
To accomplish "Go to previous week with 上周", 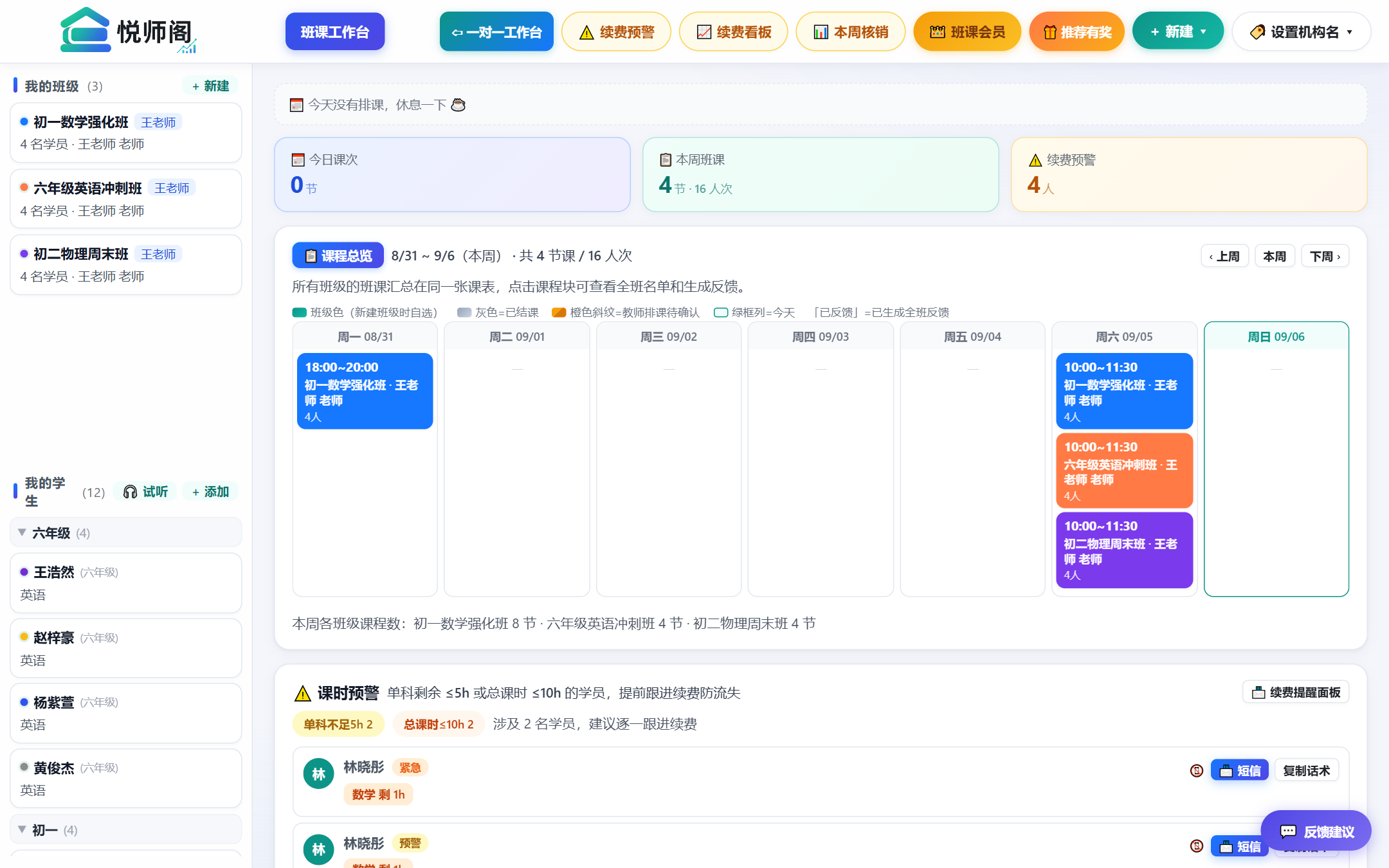I will pyautogui.click(x=1224, y=256).
